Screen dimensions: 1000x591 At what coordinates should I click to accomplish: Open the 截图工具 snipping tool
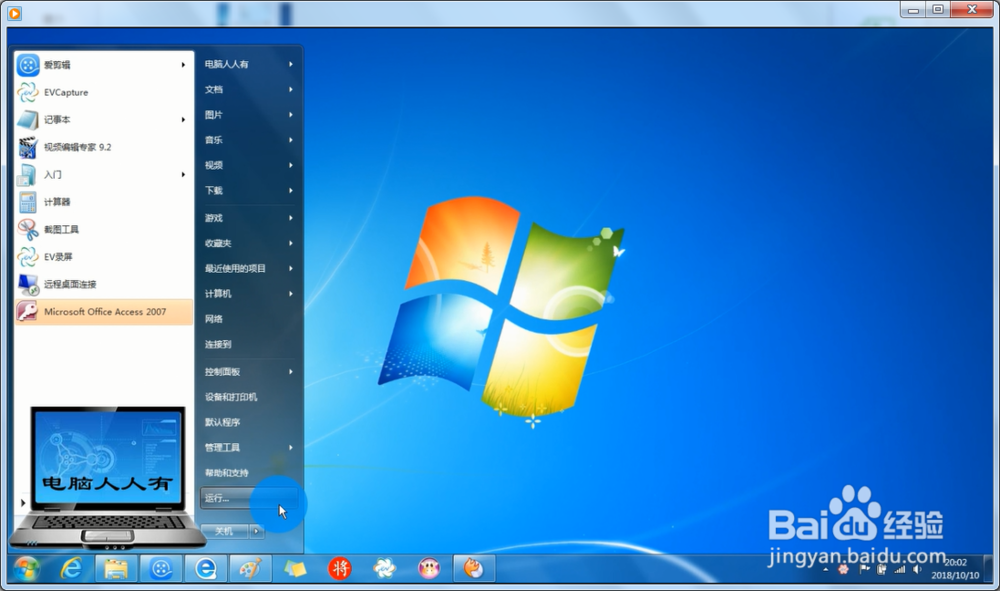pos(104,230)
